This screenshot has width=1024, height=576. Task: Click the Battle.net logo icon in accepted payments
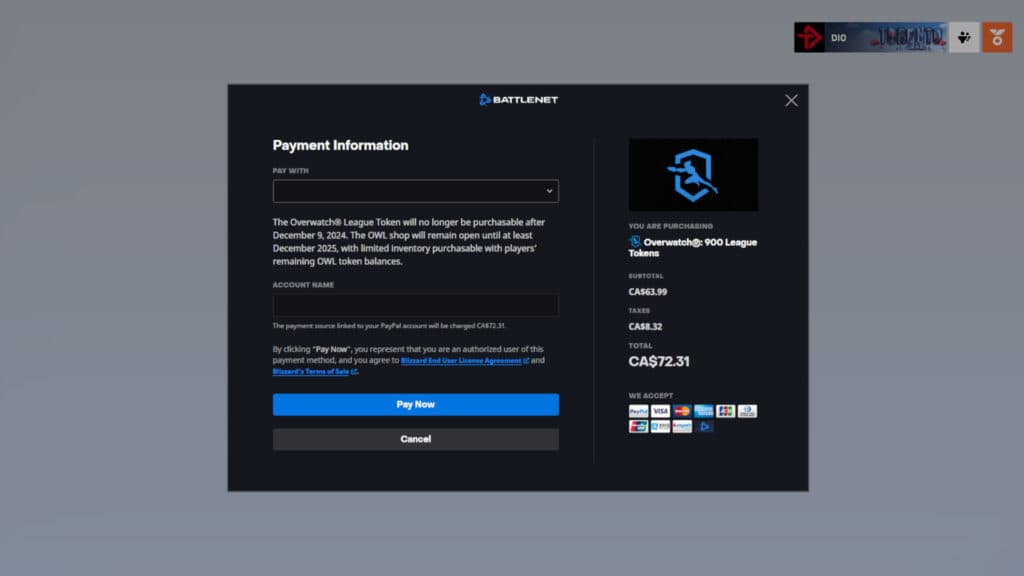pyautogui.click(x=703, y=427)
